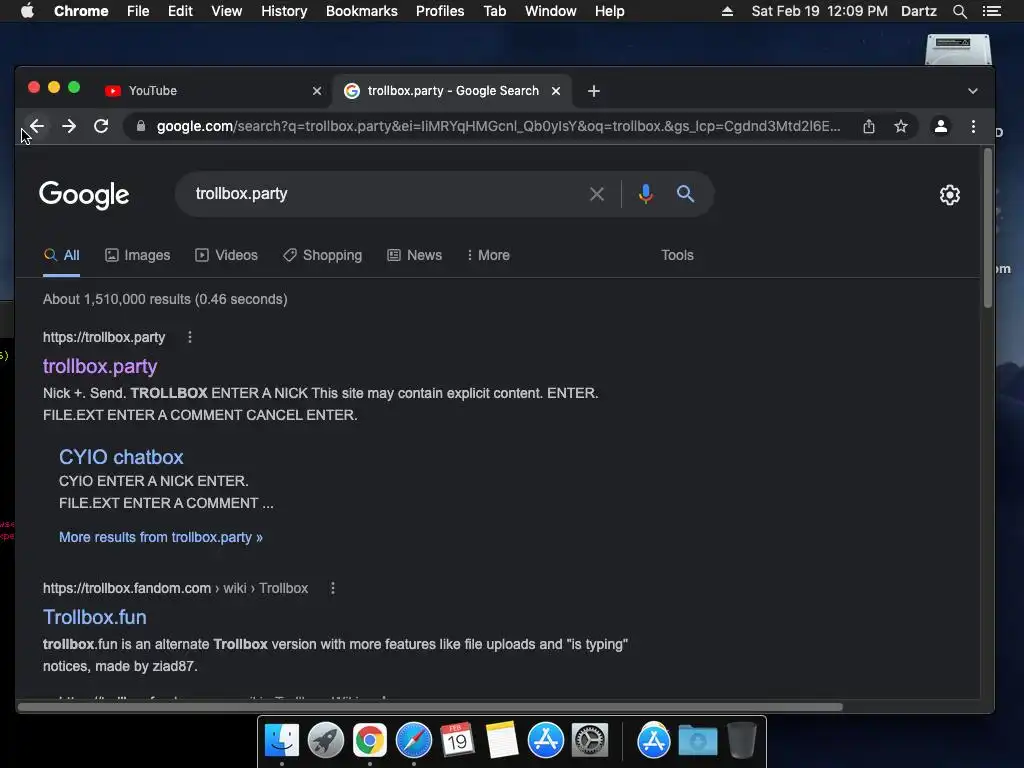
Task: Open the blue Downloads folder in Dock
Action: click(x=697, y=740)
